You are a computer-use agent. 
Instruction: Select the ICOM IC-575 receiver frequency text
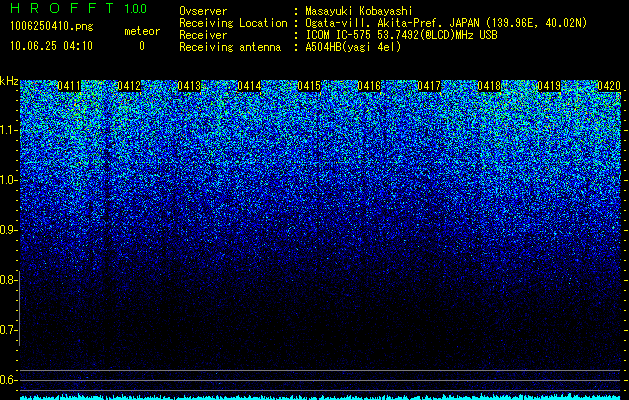[x=401, y=35]
